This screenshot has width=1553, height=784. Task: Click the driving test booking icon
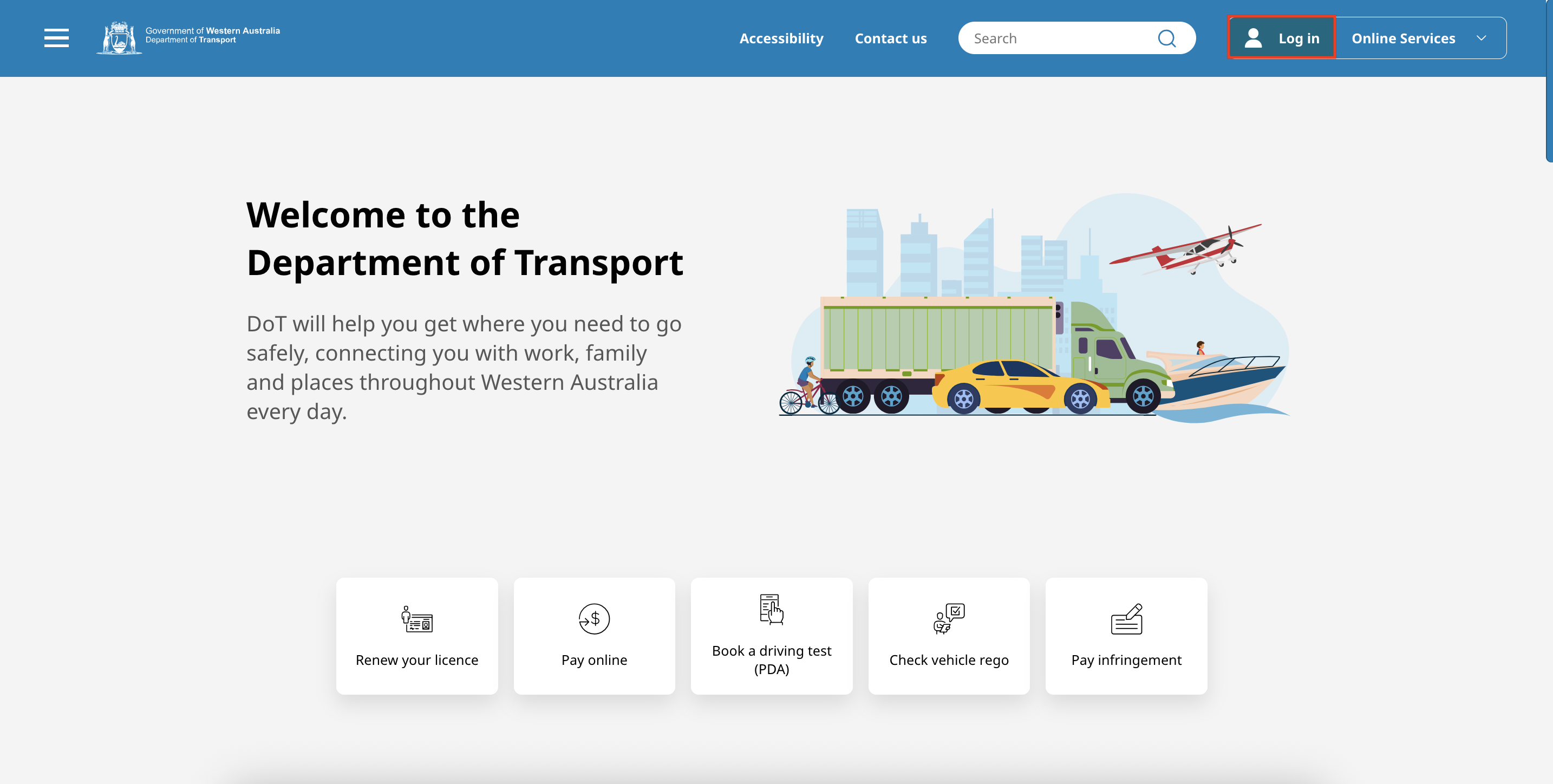pyautogui.click(x=771, y=609)
